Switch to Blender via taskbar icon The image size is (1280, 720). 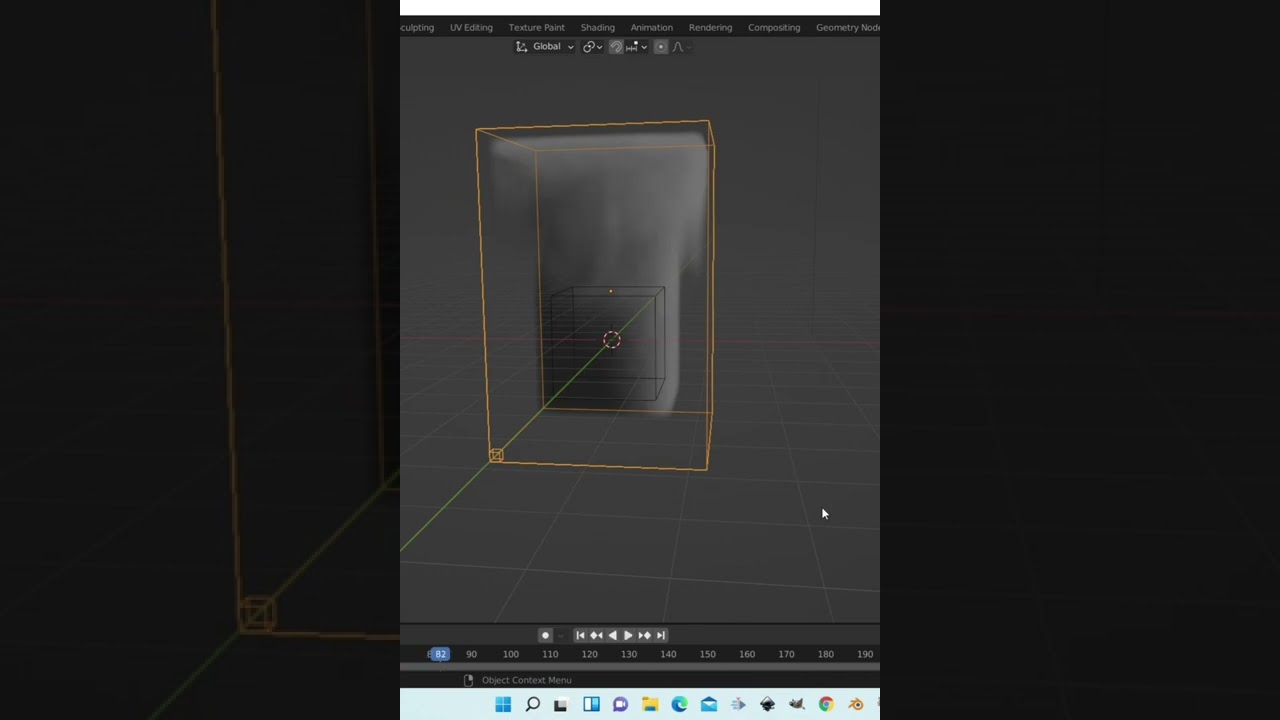point(856,704)
